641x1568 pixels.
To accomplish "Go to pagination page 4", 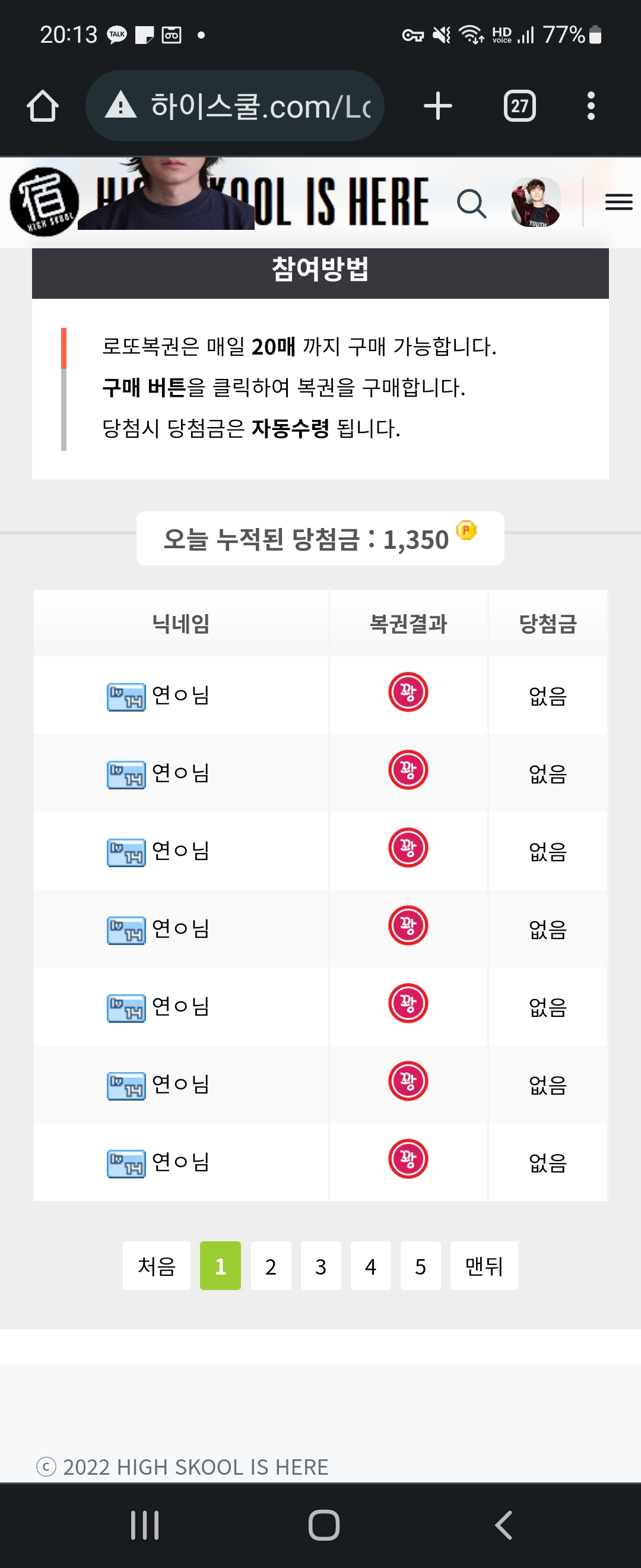I will point(370,1266).
